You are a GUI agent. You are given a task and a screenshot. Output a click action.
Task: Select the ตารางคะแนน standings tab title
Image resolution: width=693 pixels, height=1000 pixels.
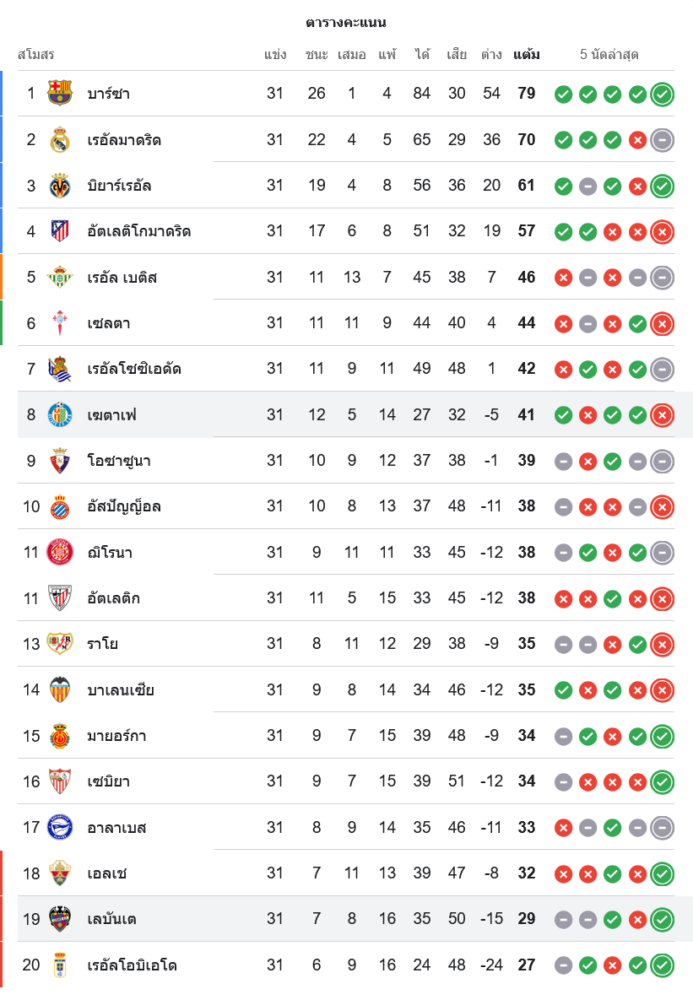point(346,22)
